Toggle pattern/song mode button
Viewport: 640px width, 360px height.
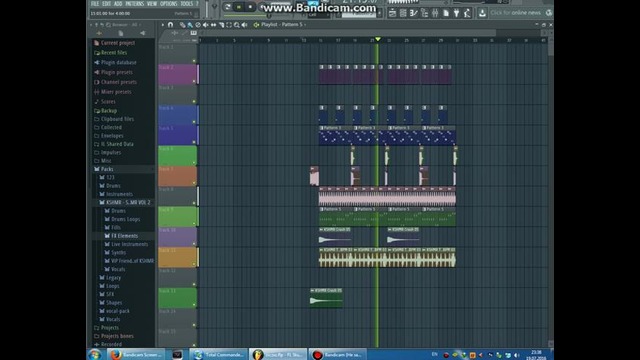[228, 7]
